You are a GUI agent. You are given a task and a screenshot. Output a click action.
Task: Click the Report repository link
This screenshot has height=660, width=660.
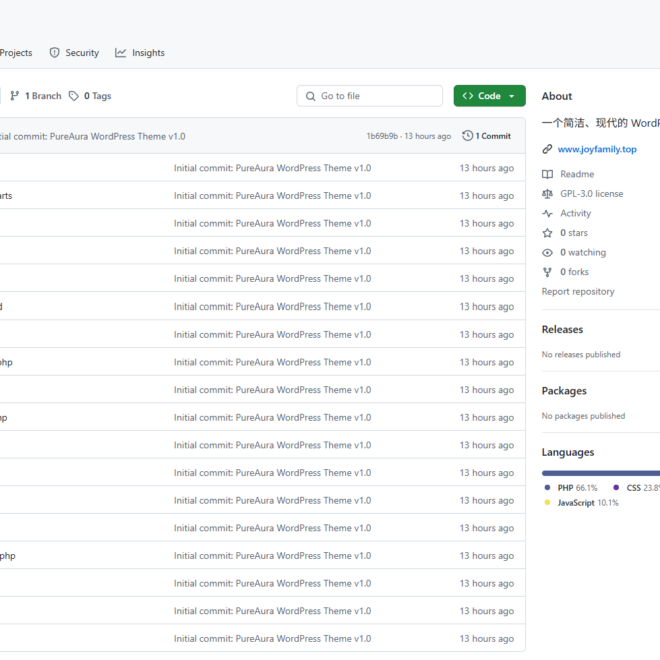pyautogui.click(x=578, y=291)
